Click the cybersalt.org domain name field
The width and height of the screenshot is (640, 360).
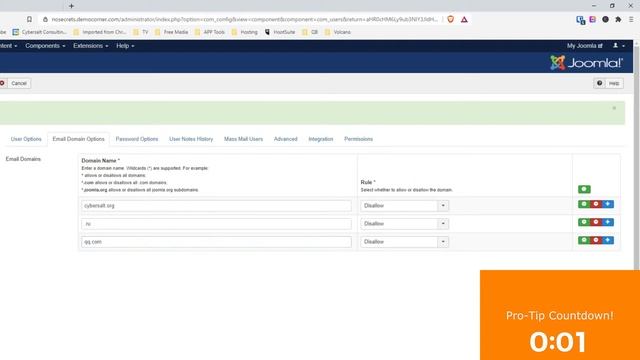click(x=216, y=206)
